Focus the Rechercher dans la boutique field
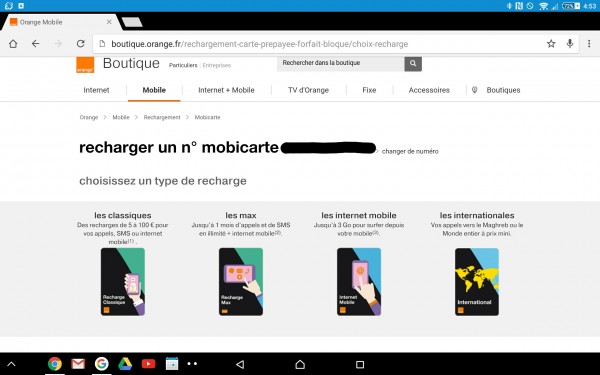This screenshot has width=600, height=375. [x=341, y=64]
